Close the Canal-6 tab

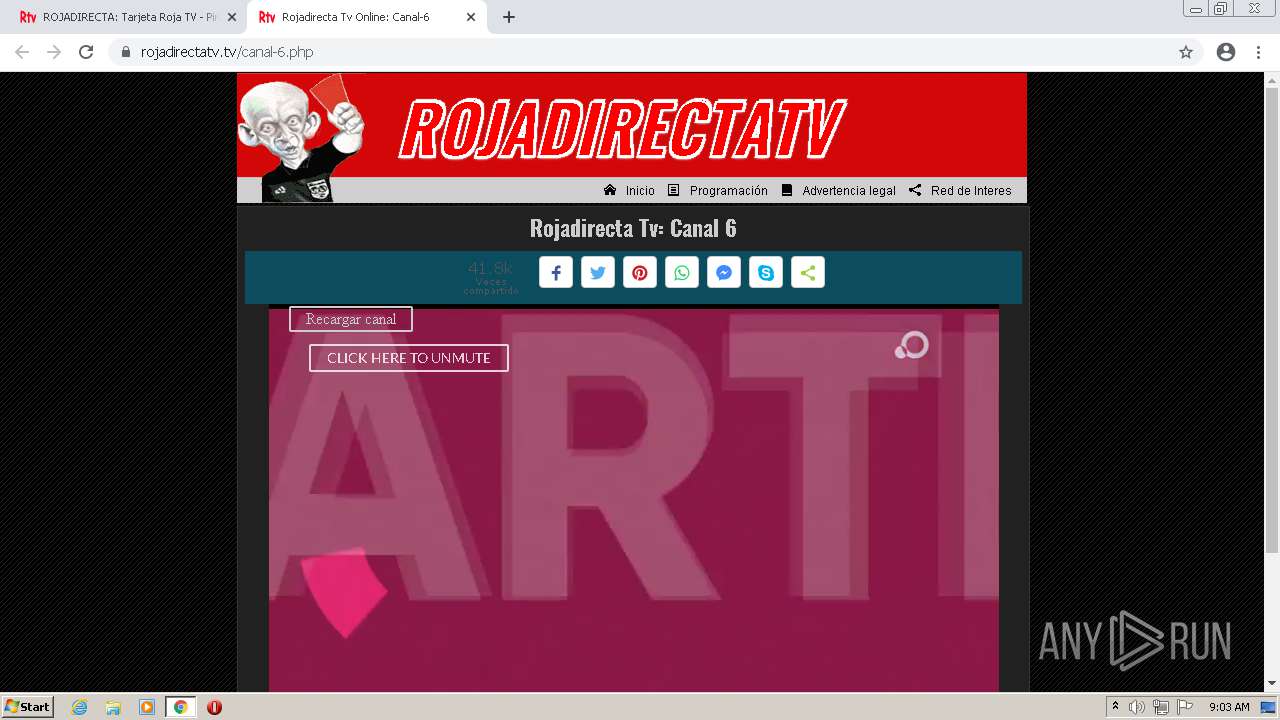pos(471,17)
